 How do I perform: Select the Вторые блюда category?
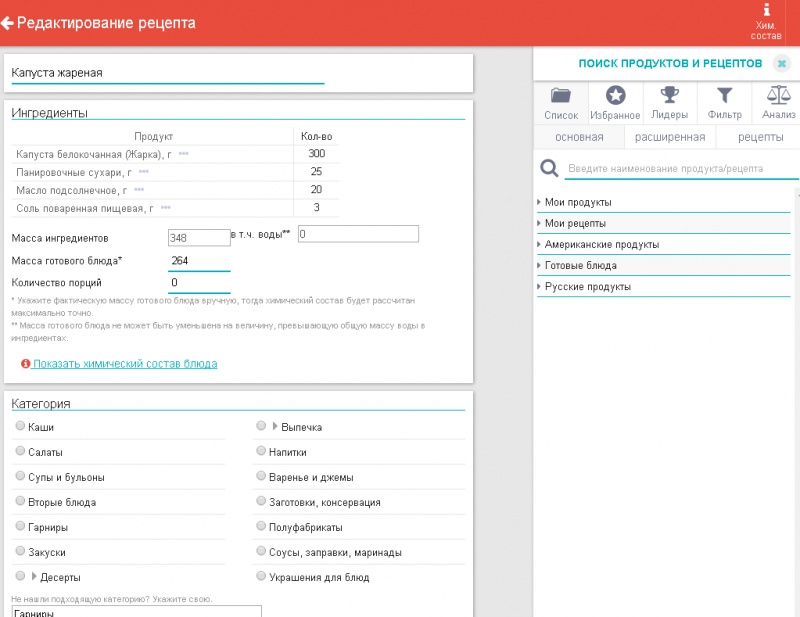point(20,501)
